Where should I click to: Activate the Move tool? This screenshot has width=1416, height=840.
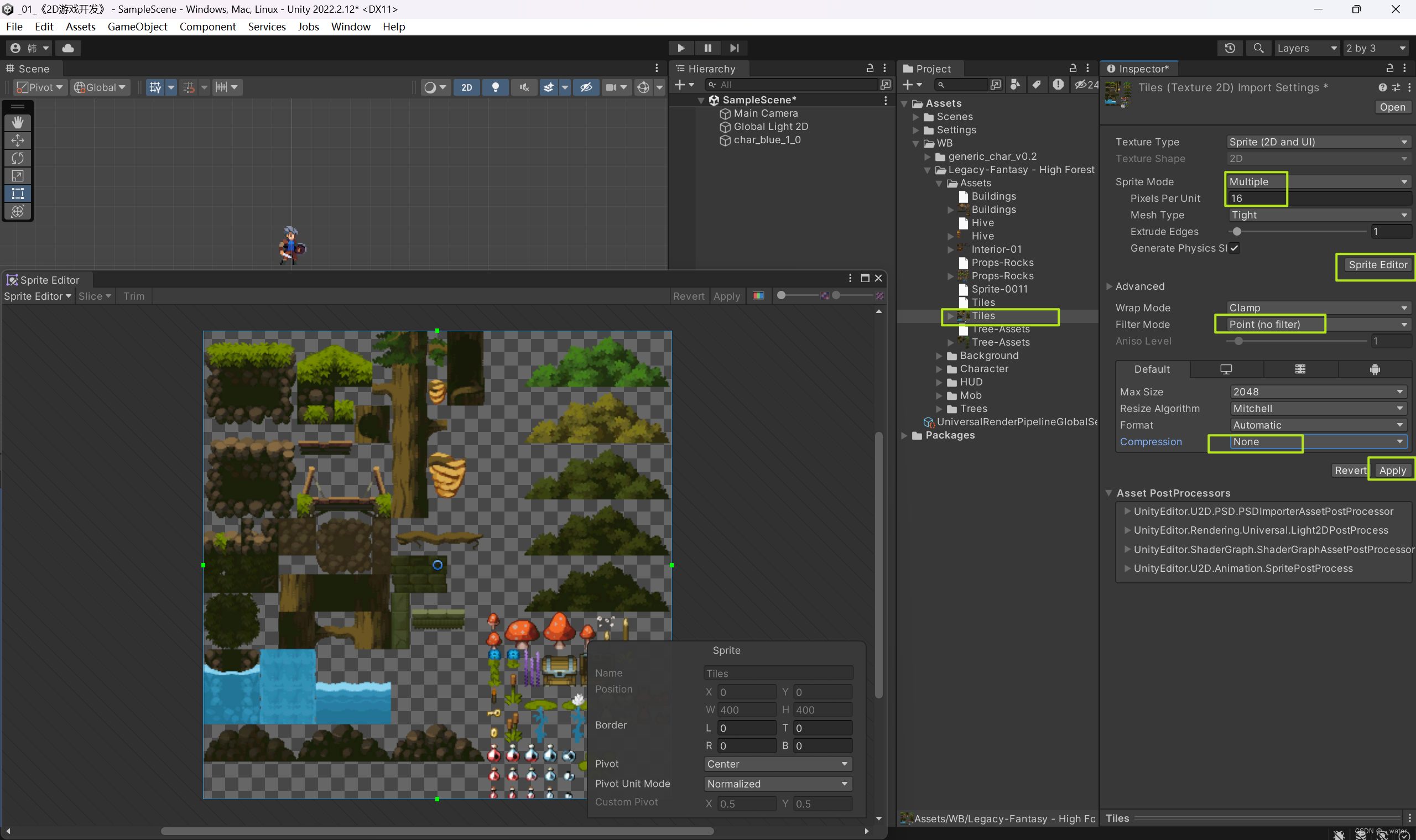(18, 140)
